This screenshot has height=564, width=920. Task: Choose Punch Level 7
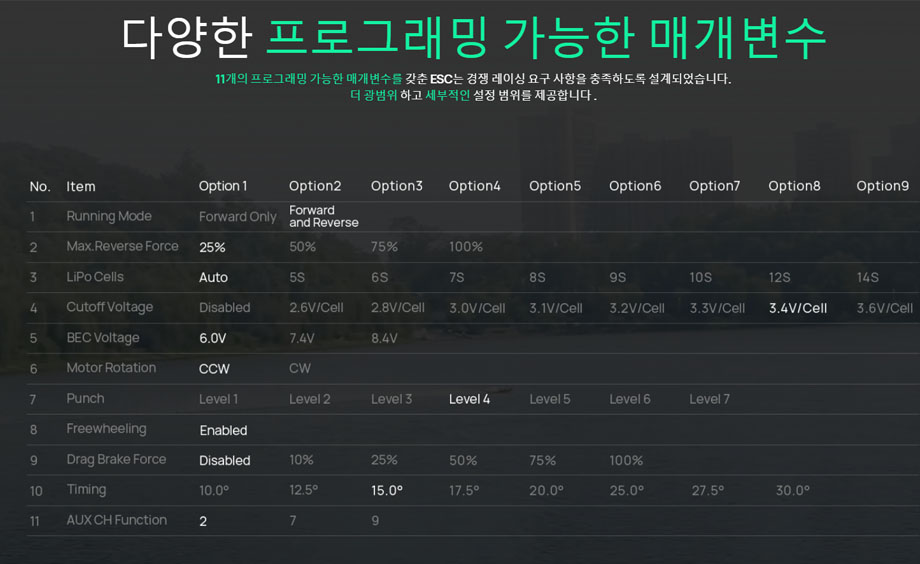click(709, 399)
